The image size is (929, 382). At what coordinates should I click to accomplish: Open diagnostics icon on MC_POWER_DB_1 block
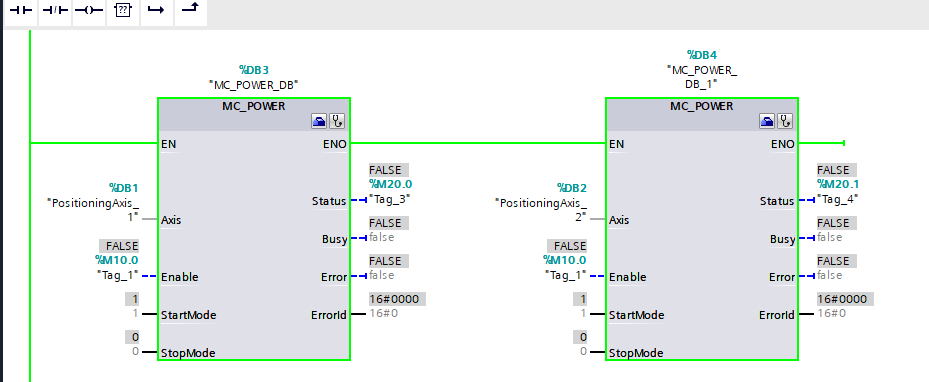pos(785,122)
